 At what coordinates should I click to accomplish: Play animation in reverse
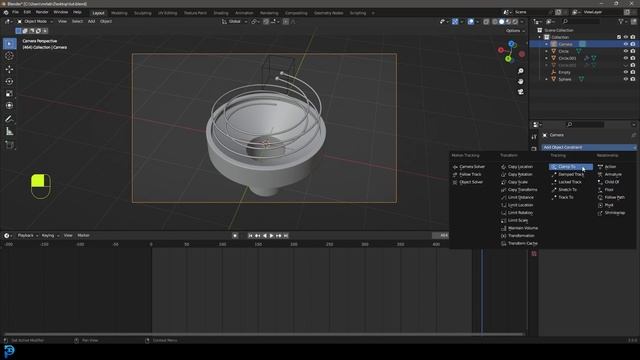coord(264,236)
